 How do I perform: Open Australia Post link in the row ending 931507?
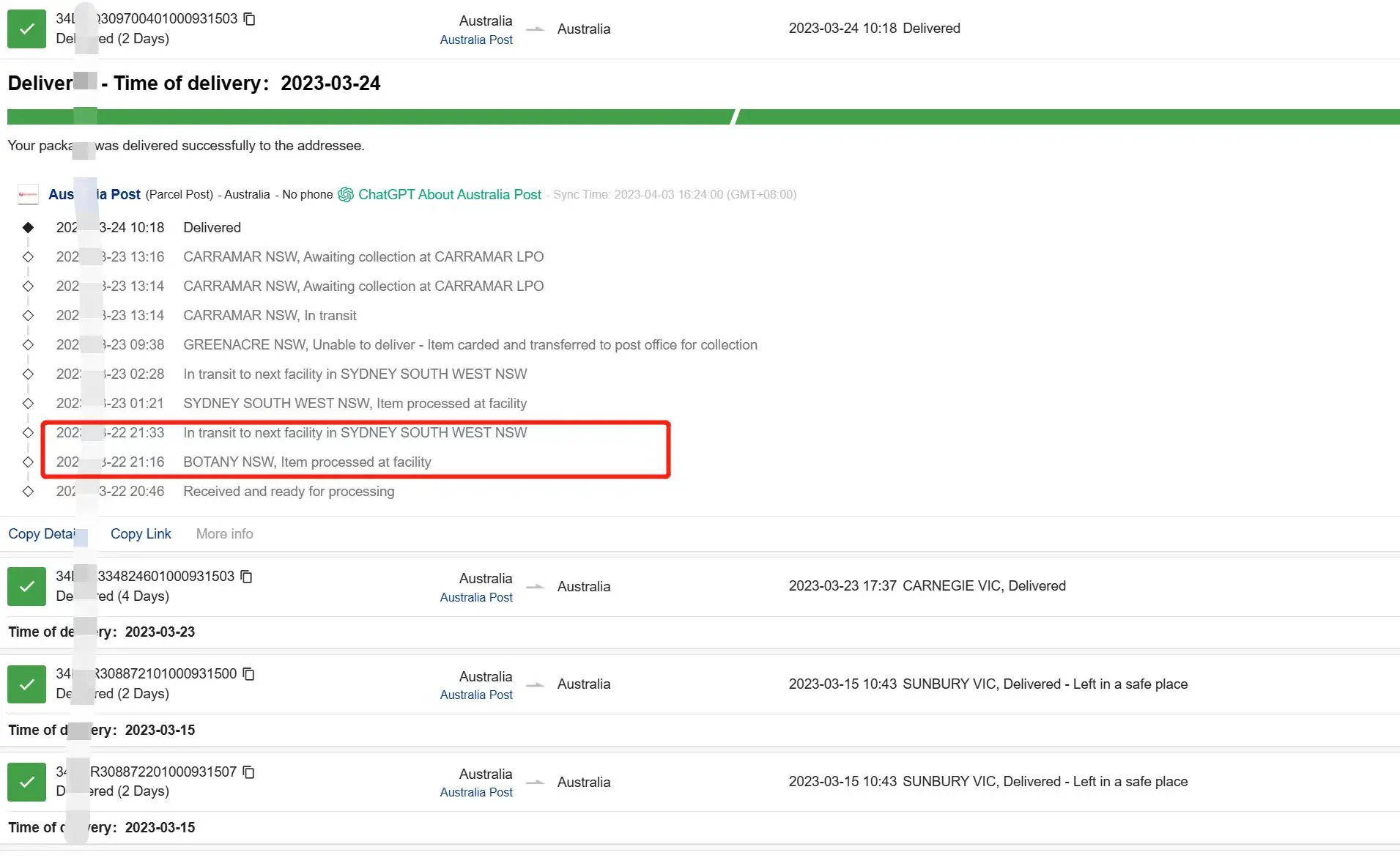tap(476, 792)
